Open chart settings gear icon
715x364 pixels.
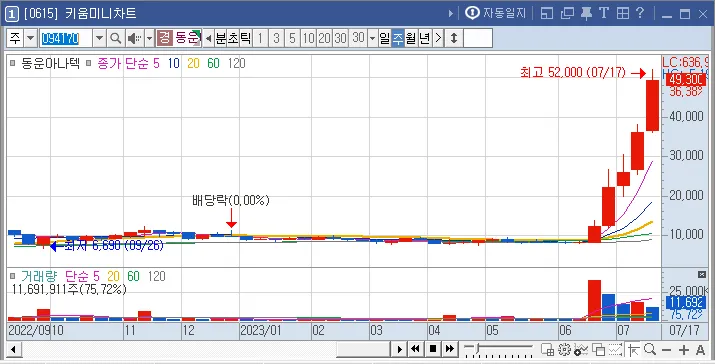[565, 350]
